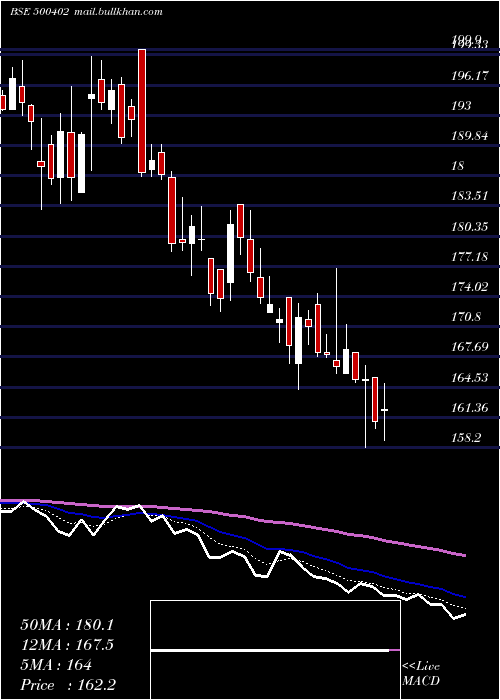Select the 180.35 price axis label
The image size is (500, 700).
pos(470,227)
